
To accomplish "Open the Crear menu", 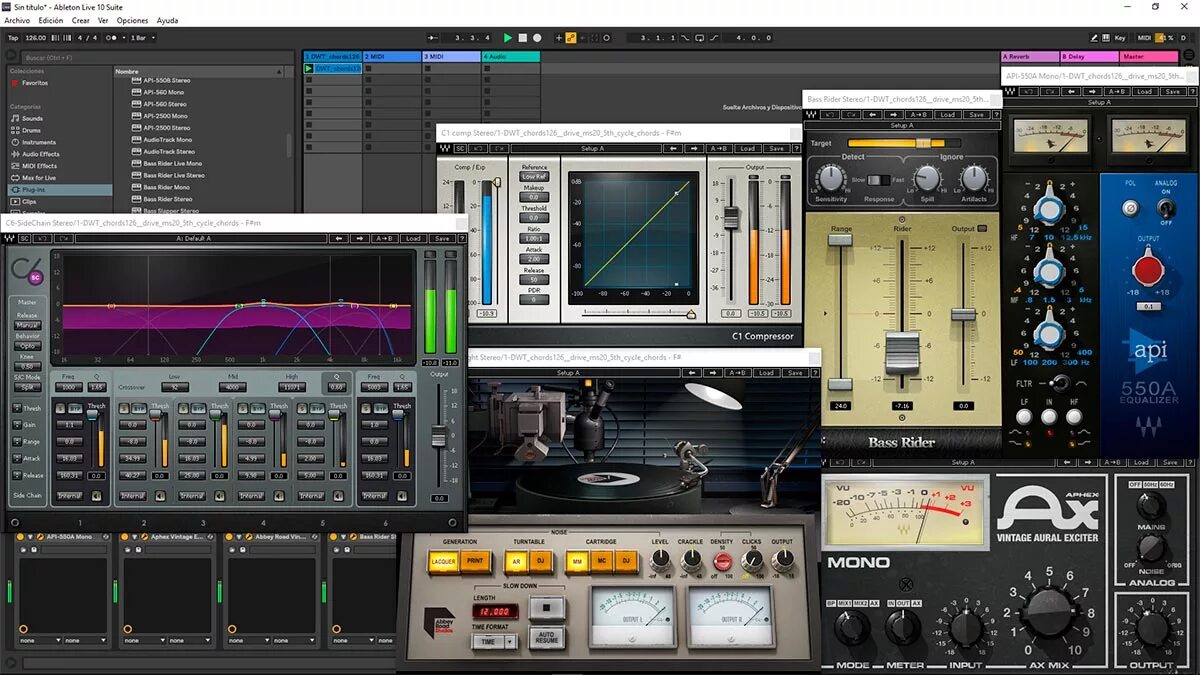I will pyautogui.click(x=81, y=20).
